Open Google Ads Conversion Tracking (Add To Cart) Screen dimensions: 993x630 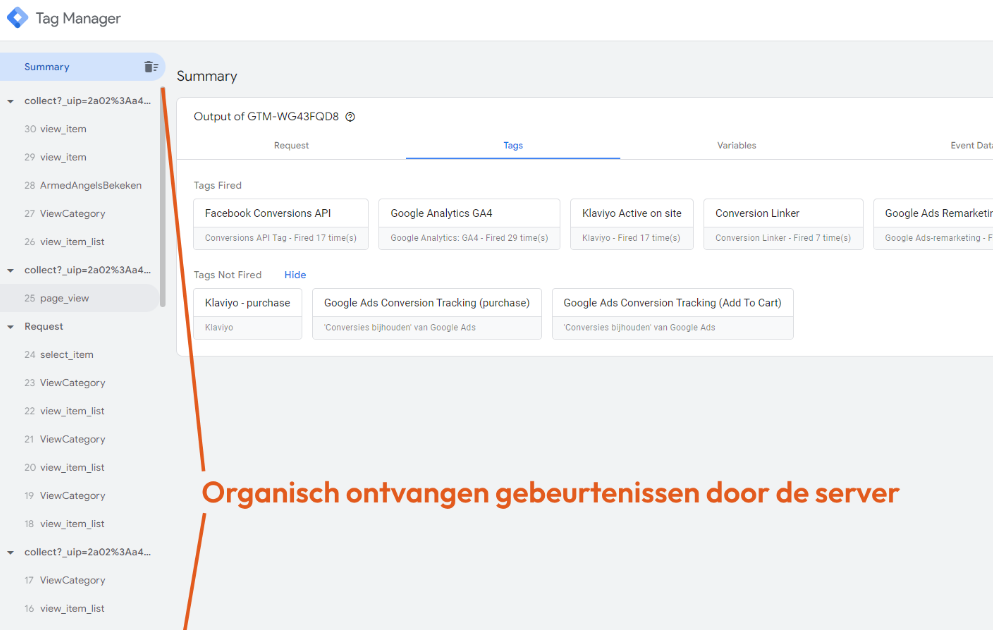pyautogui.click(x=672, y=314)
